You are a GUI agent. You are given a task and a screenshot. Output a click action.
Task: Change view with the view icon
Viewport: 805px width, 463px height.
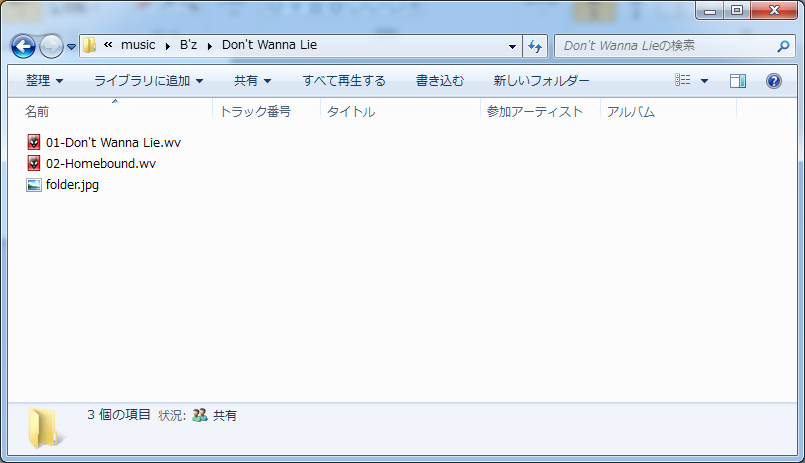click(682, 80)
